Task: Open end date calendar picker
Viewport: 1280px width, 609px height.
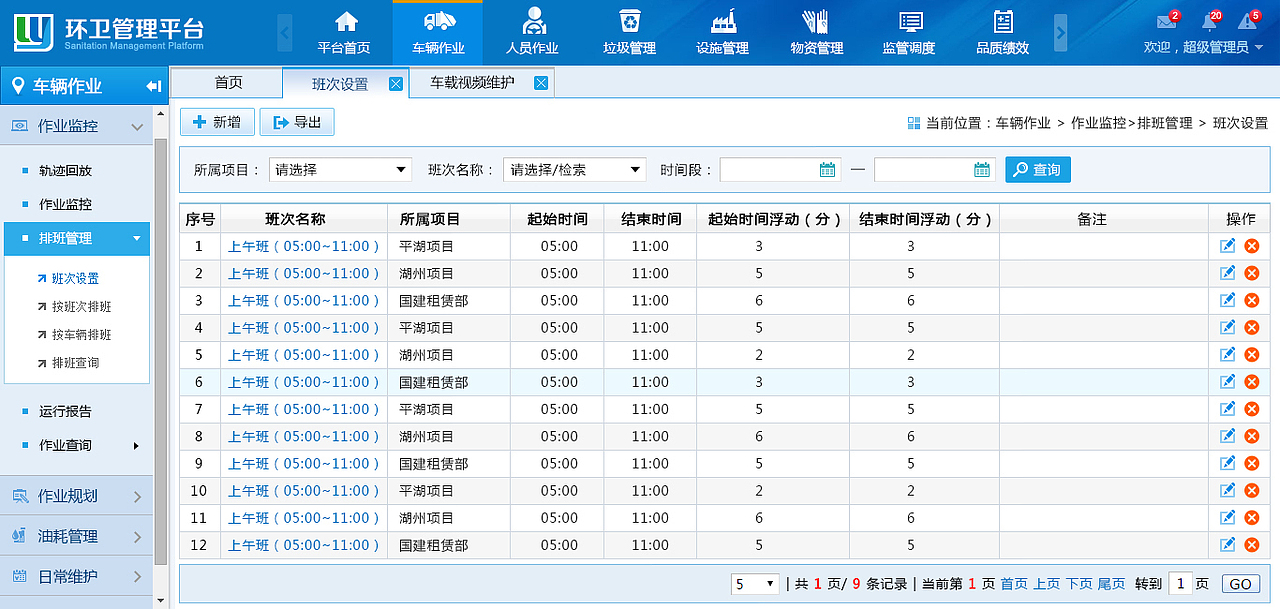Action: 982,170
